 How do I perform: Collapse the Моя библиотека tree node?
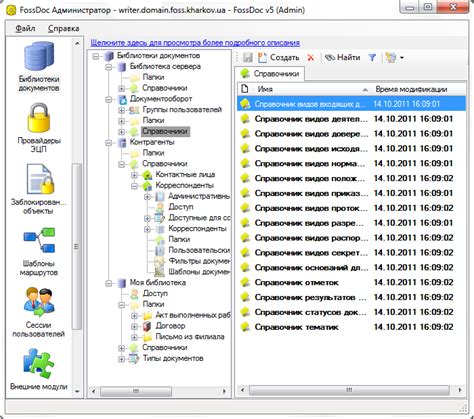pos(109,283)
